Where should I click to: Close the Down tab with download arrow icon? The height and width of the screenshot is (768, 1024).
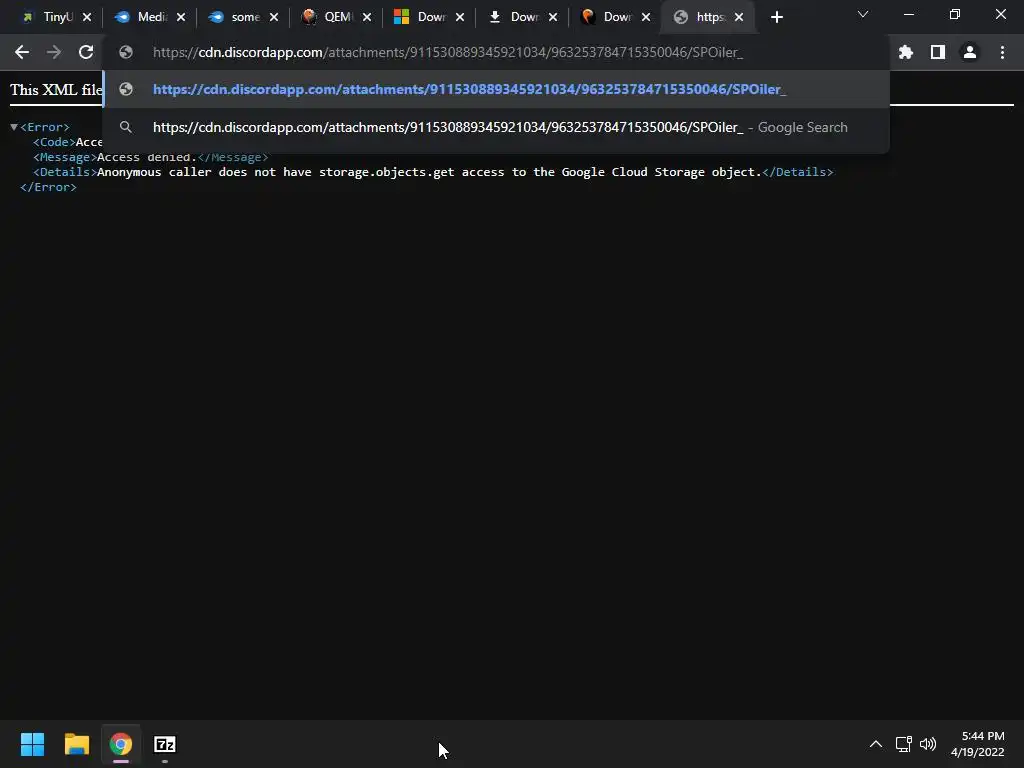click(553, 17)
